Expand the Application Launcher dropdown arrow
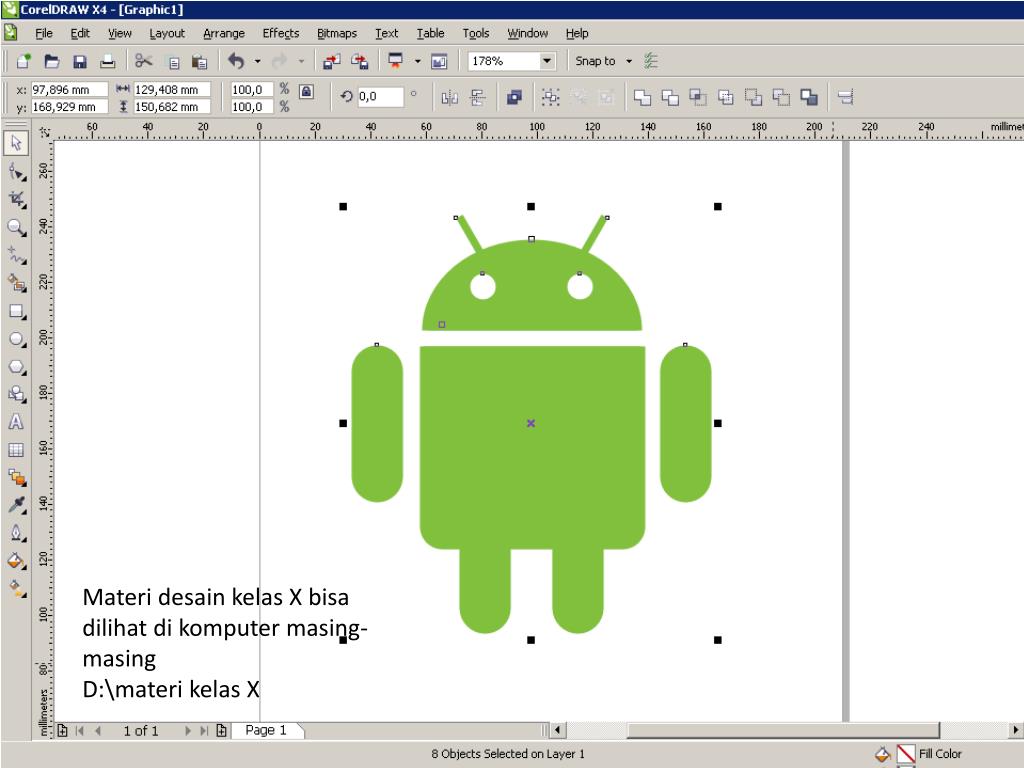The width and height of the screenshot is (1024, 768). (417, 61)
